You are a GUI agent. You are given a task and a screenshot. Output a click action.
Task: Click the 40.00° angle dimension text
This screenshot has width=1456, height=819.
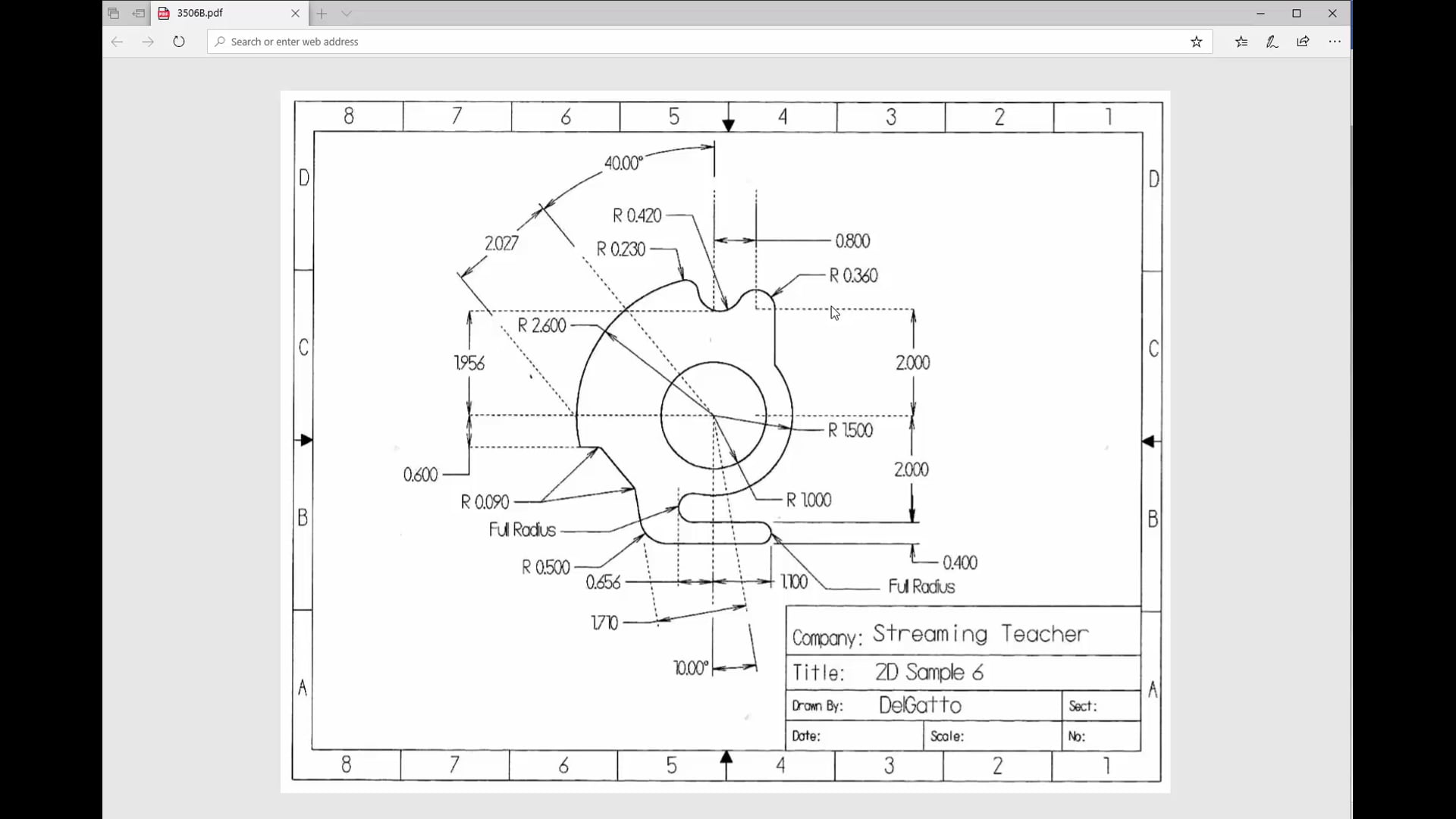click(x=623, y=163)
